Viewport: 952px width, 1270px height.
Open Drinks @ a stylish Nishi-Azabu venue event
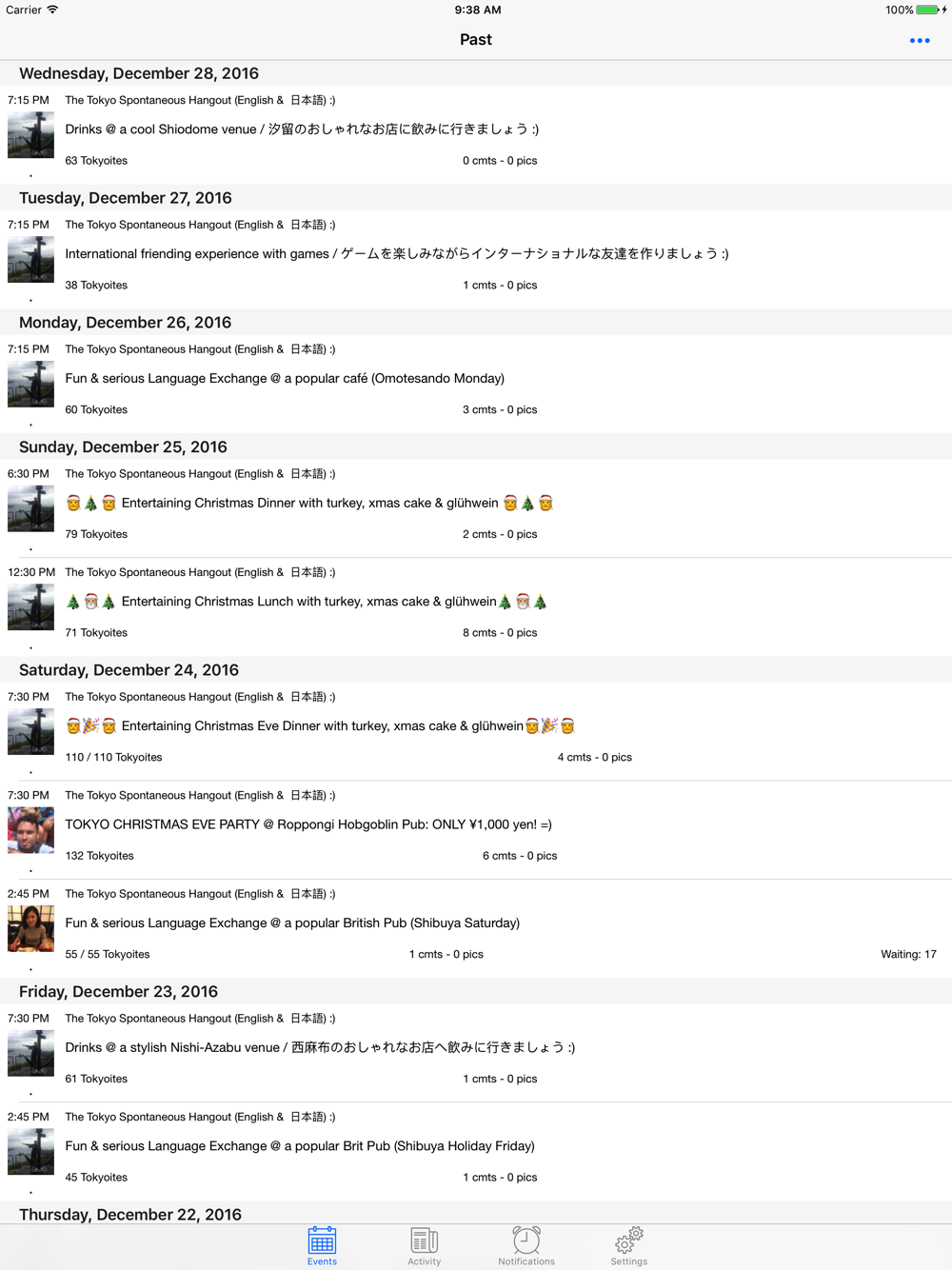coord(476,1053)
